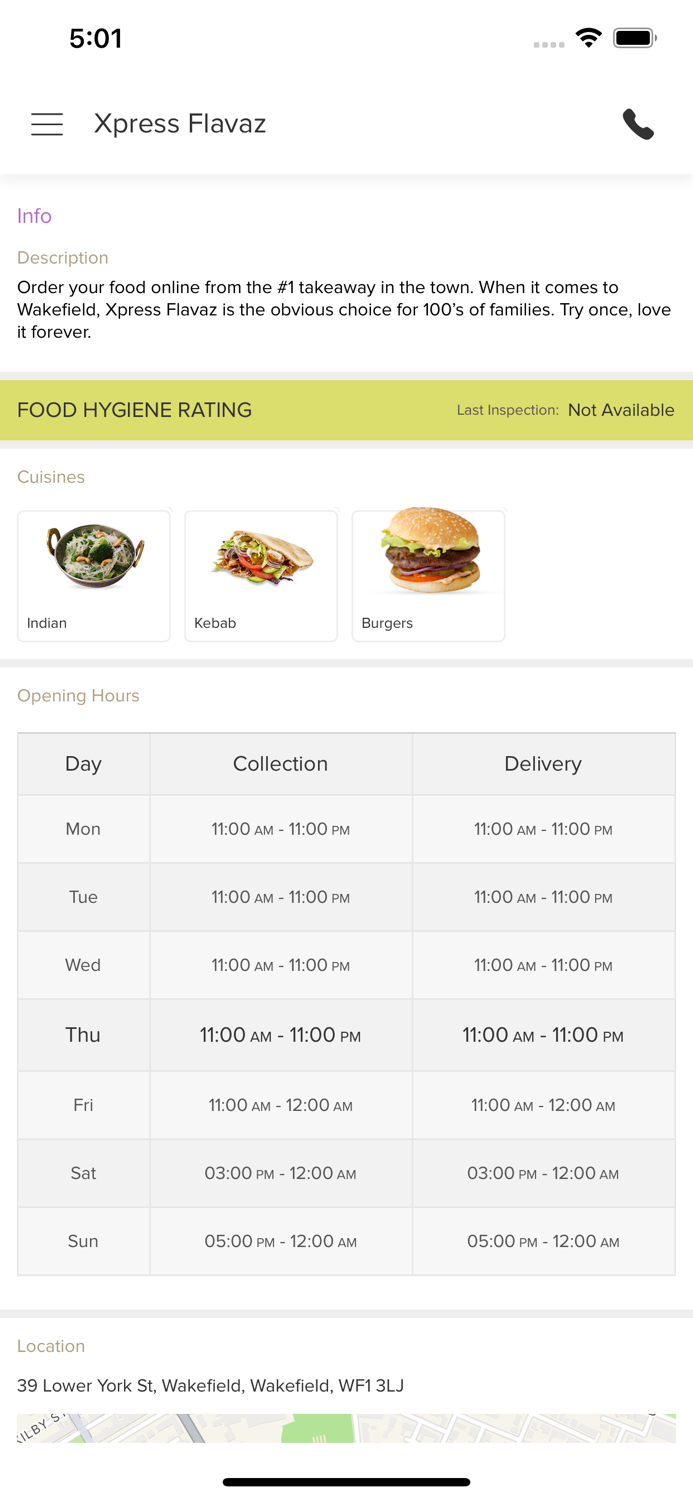Tap the battery status icon
Screen dimensions: 693x1500
point(635,38)
